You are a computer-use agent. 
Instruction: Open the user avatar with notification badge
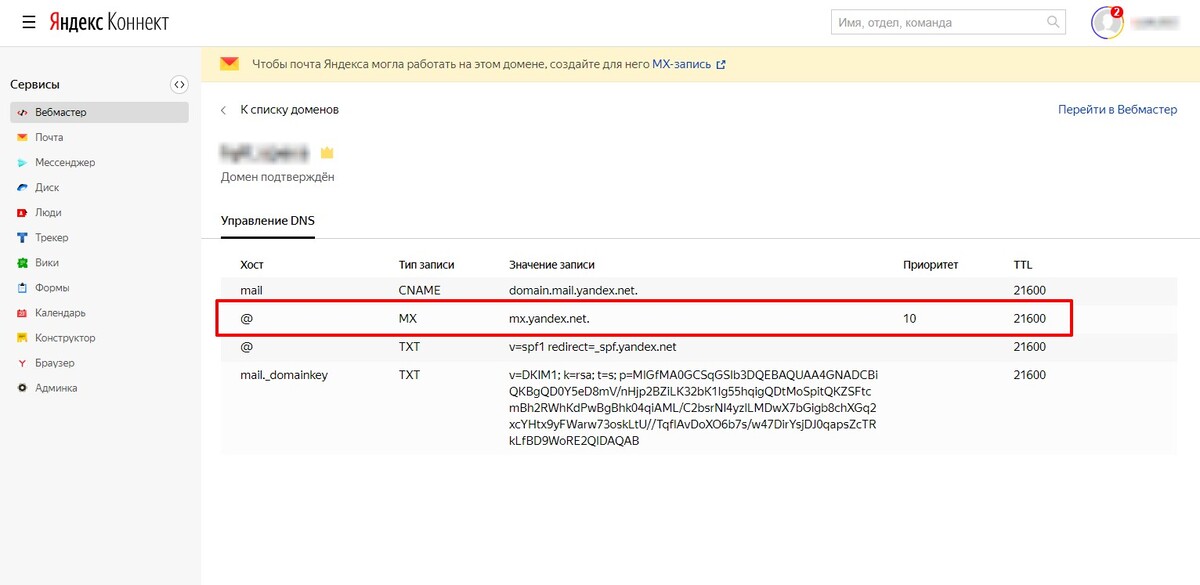tap(1107, 22)
